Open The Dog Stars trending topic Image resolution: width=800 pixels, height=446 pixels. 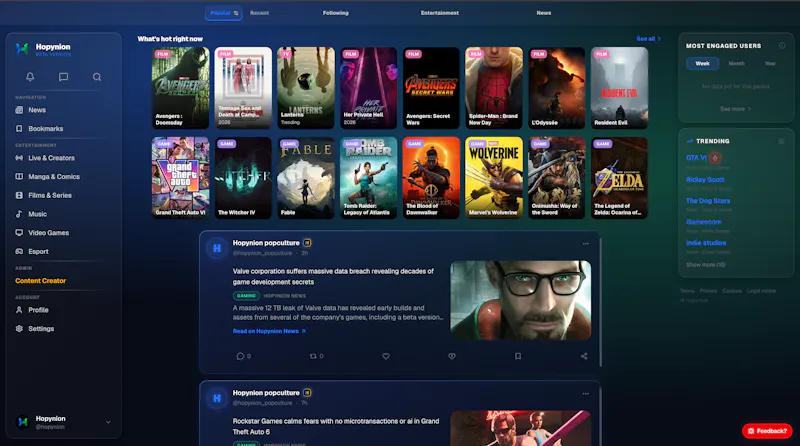(708, 201)
